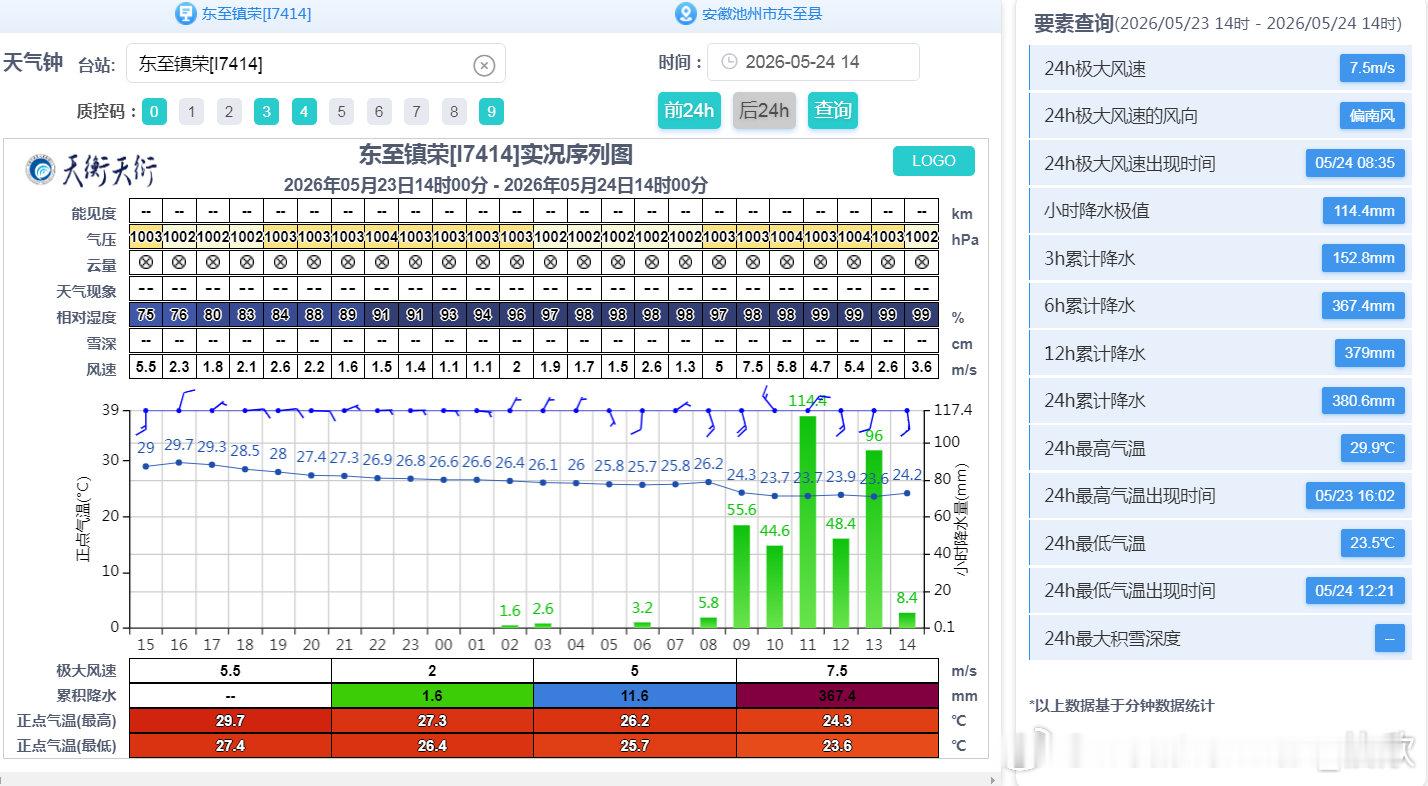The height and width of the screenshot is (786, 1428).
Task: Click the 367.4mm 6h rainfall badge
Action: coord(1364,306)
